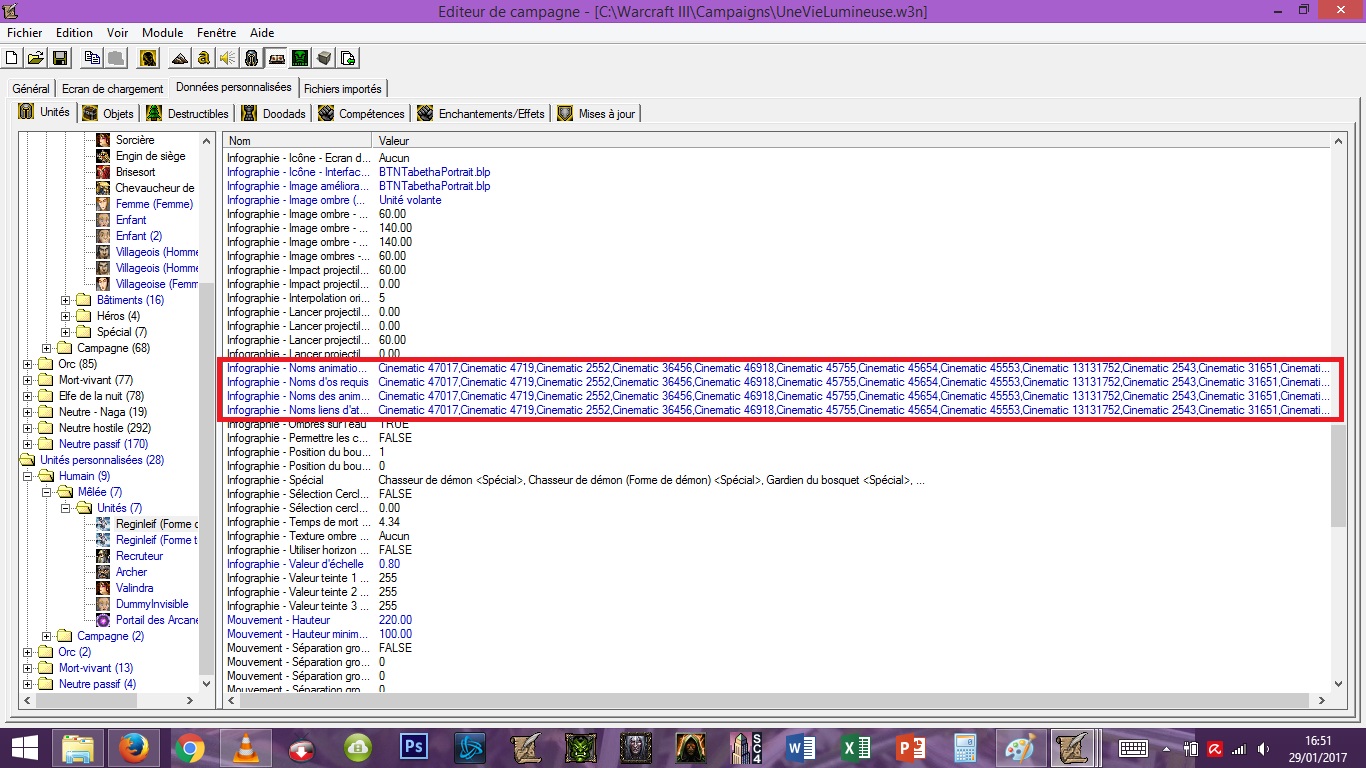Click the gold portrait toolbar icon
Viewport: 1366px width, 768px height.
point(148,58)
